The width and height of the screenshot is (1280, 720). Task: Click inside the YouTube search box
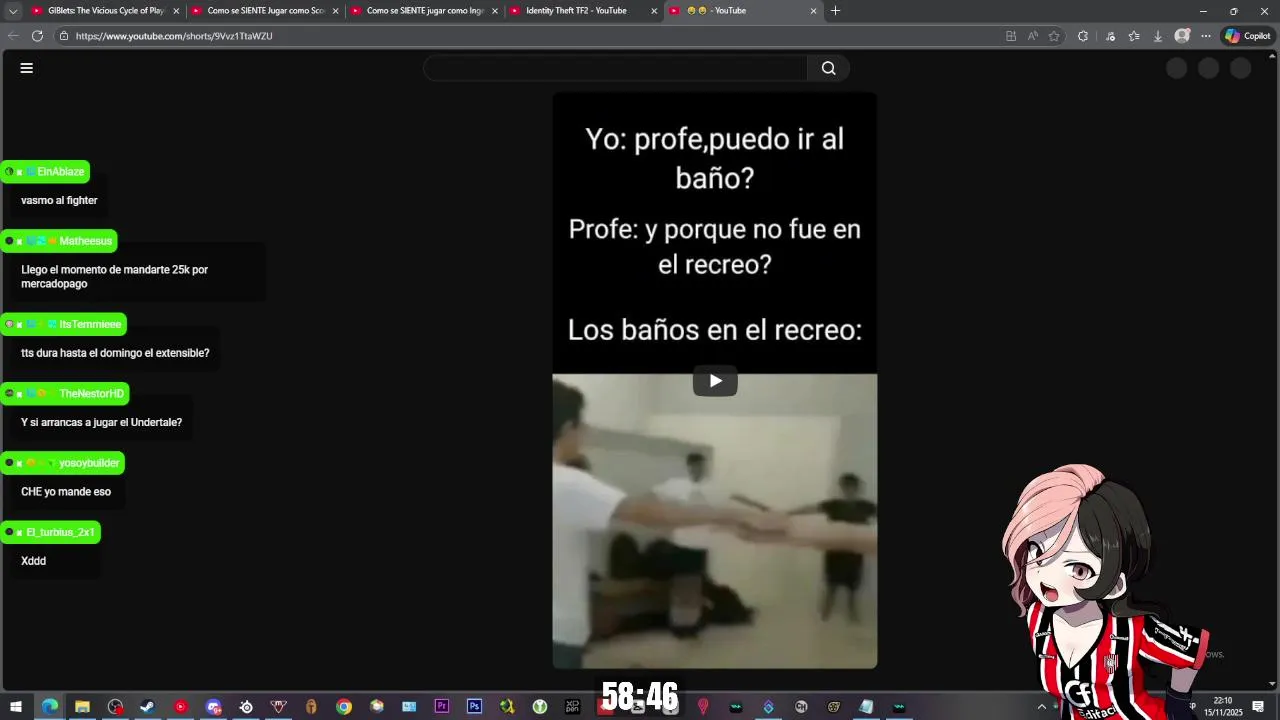(615, 68)
